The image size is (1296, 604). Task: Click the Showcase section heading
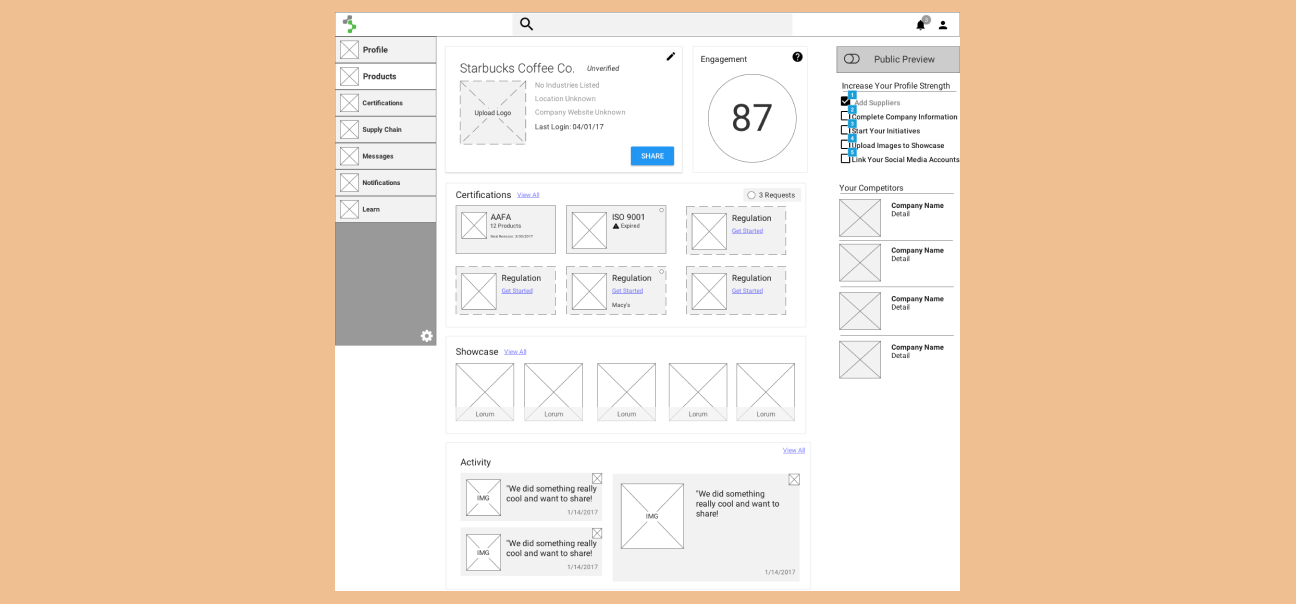[x=477, y=352]
